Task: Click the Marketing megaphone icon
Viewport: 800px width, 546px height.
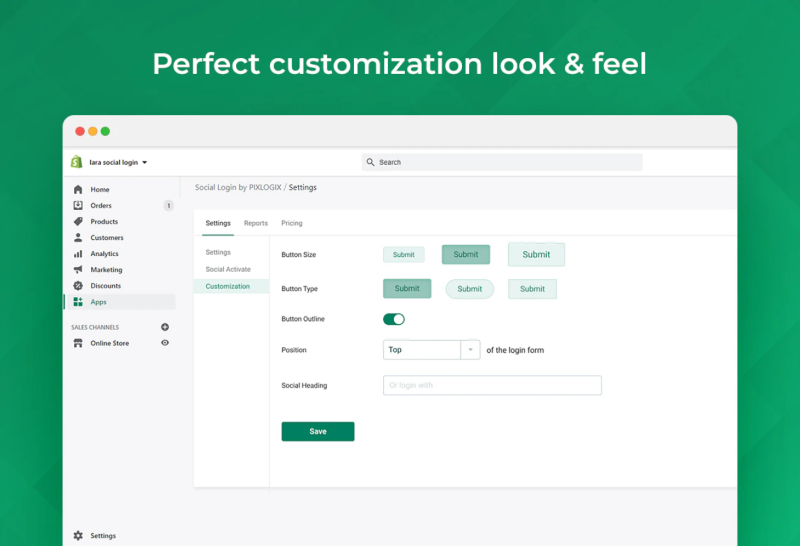Action: 78,269
